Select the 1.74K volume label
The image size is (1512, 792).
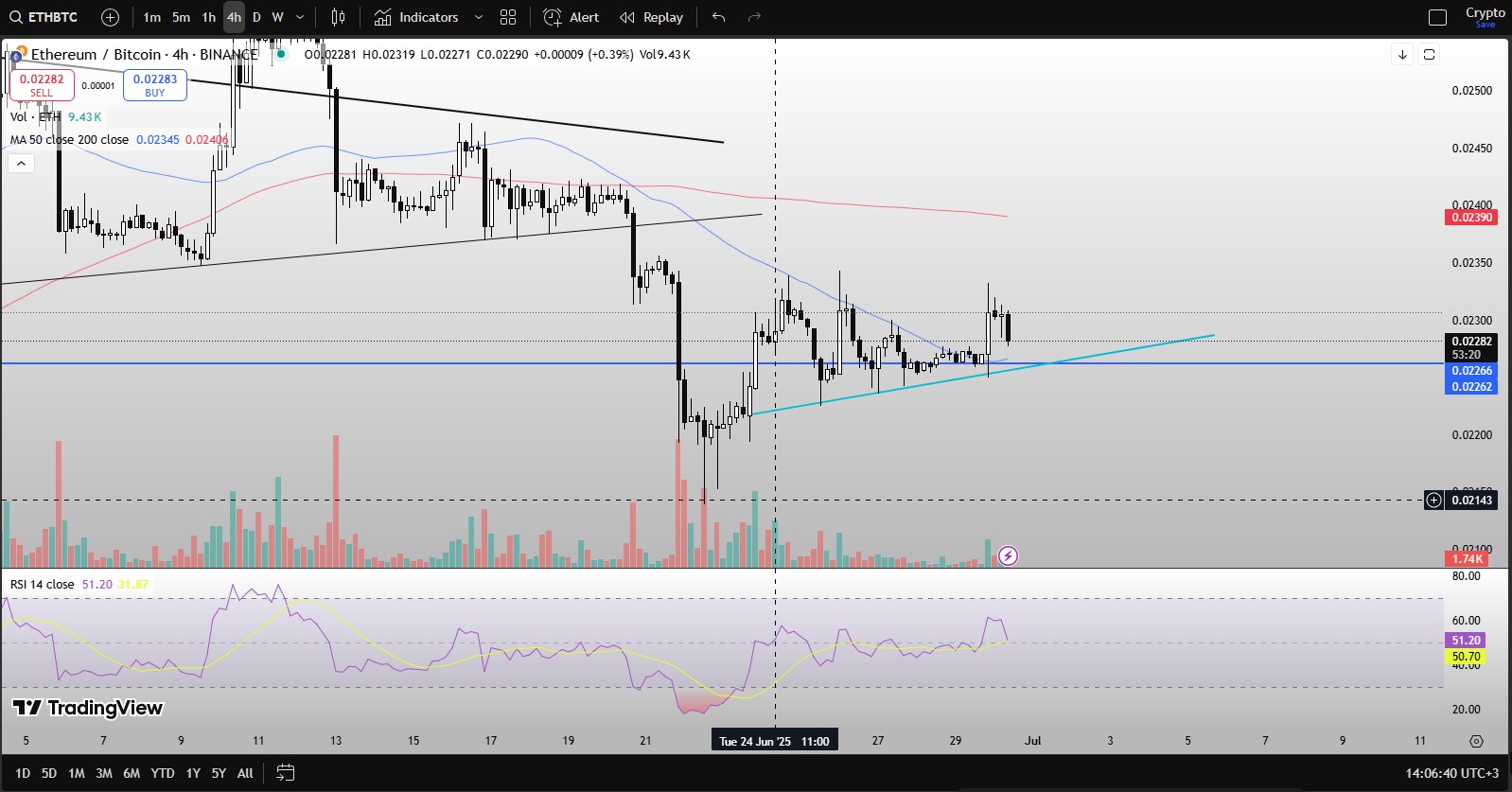[x=1467, y=558]
